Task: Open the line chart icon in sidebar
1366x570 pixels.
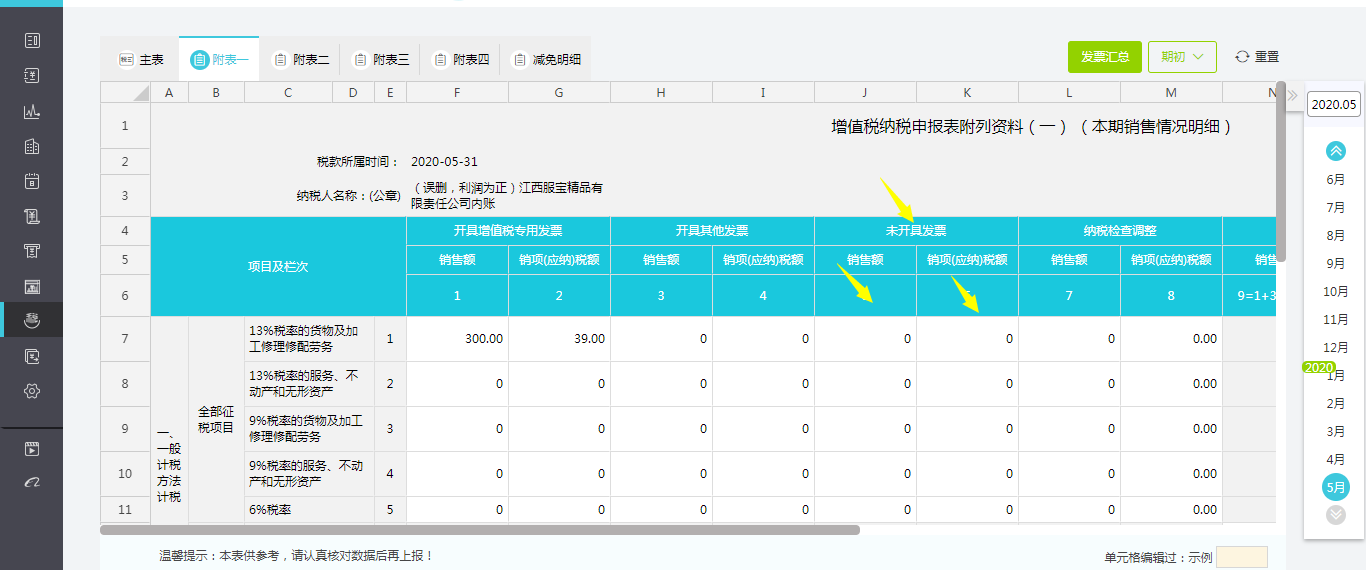Action: (31, 111)
